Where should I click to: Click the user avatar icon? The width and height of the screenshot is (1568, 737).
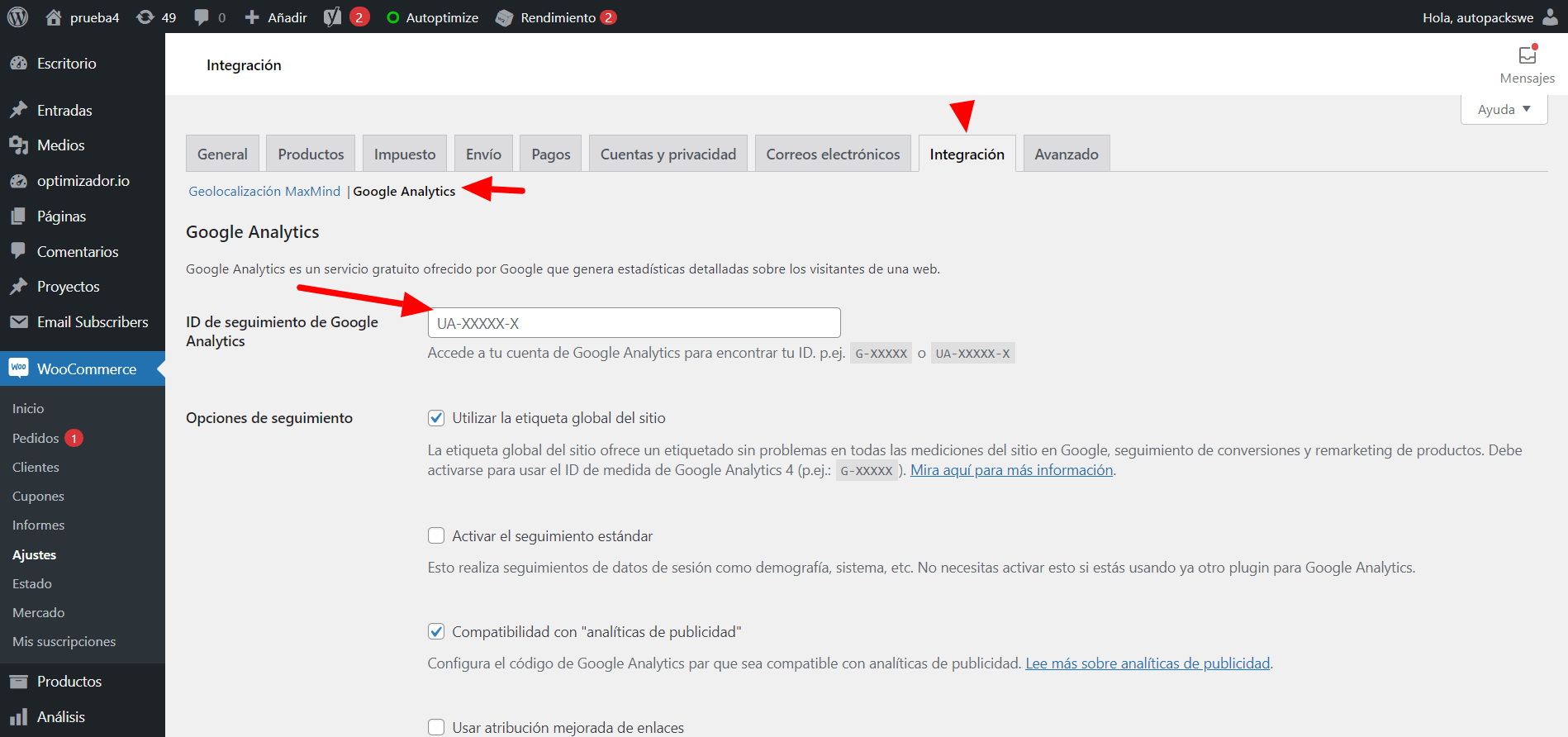1551,17
